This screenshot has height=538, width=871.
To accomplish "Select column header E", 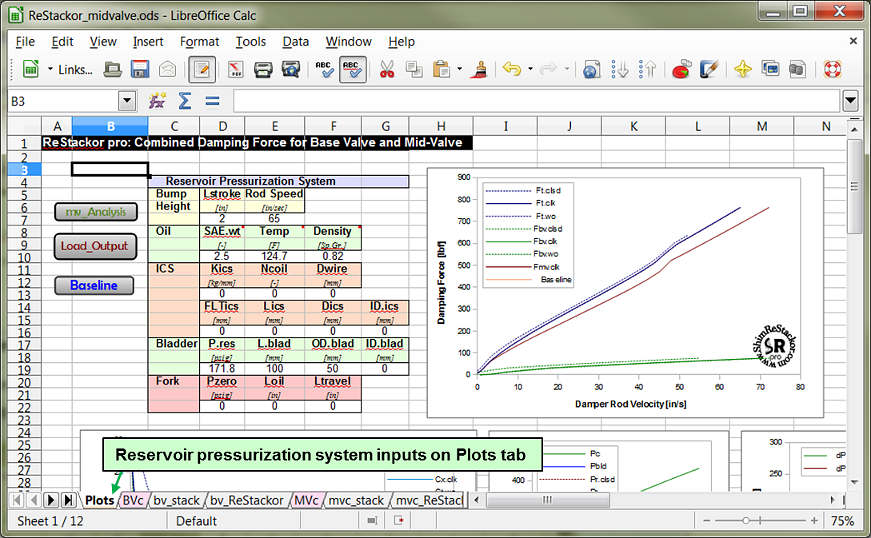I will click(274, 126).
